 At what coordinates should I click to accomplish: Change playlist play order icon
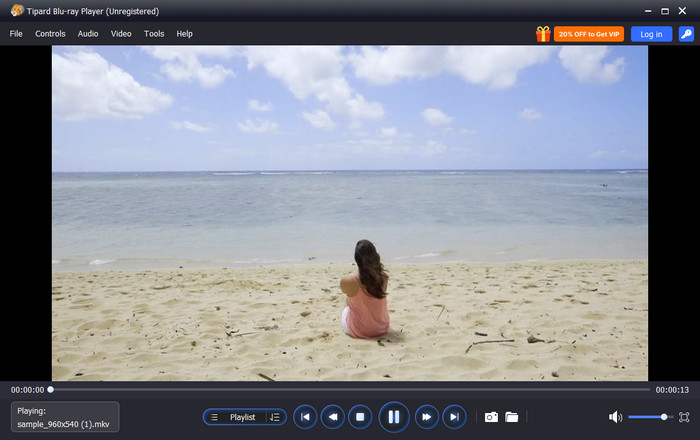coord(275,417)
